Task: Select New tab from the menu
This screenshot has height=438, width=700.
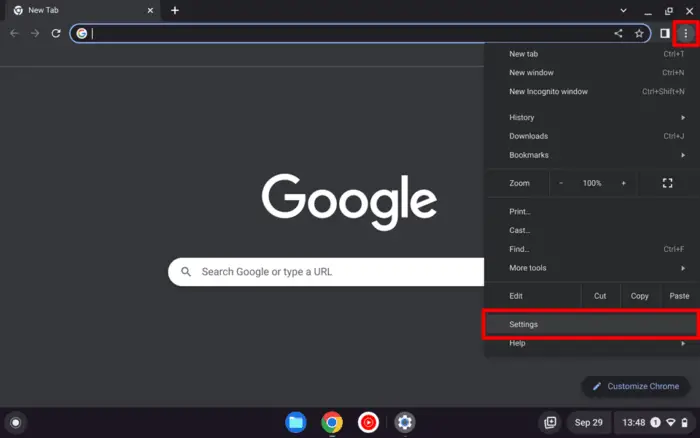Action: coord(592,54)
